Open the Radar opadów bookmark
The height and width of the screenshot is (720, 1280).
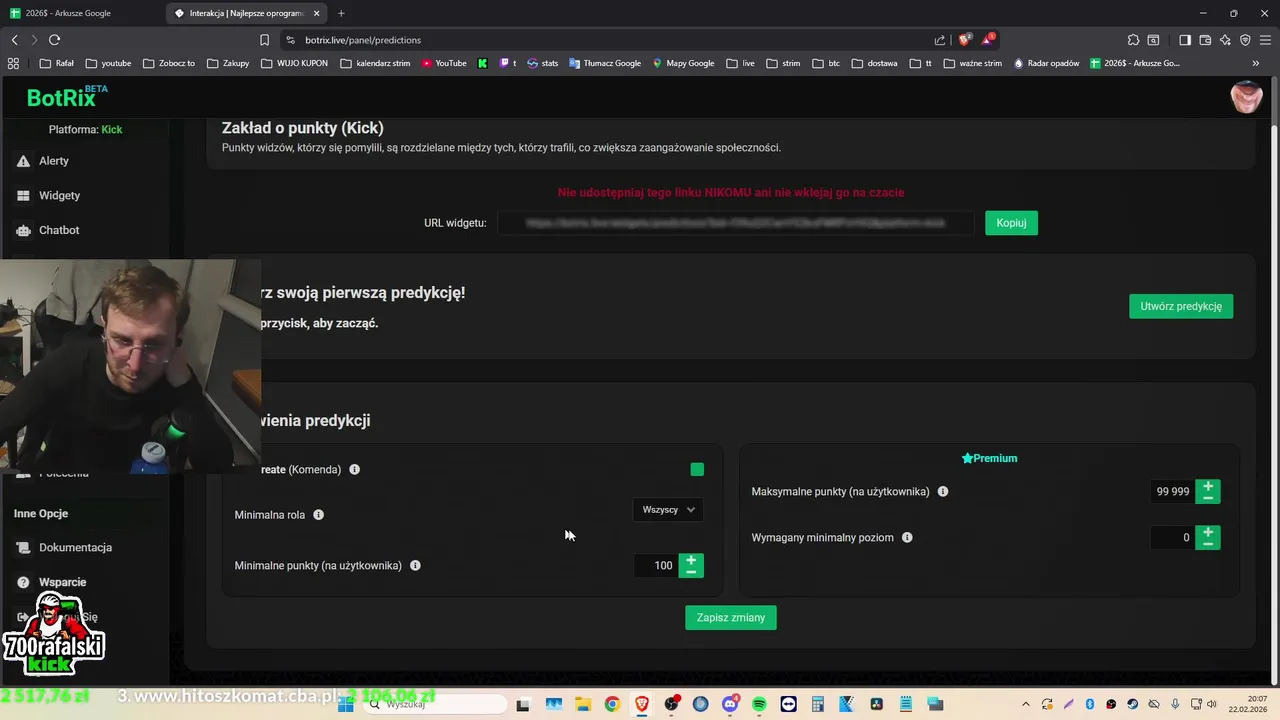[1047, 63]
